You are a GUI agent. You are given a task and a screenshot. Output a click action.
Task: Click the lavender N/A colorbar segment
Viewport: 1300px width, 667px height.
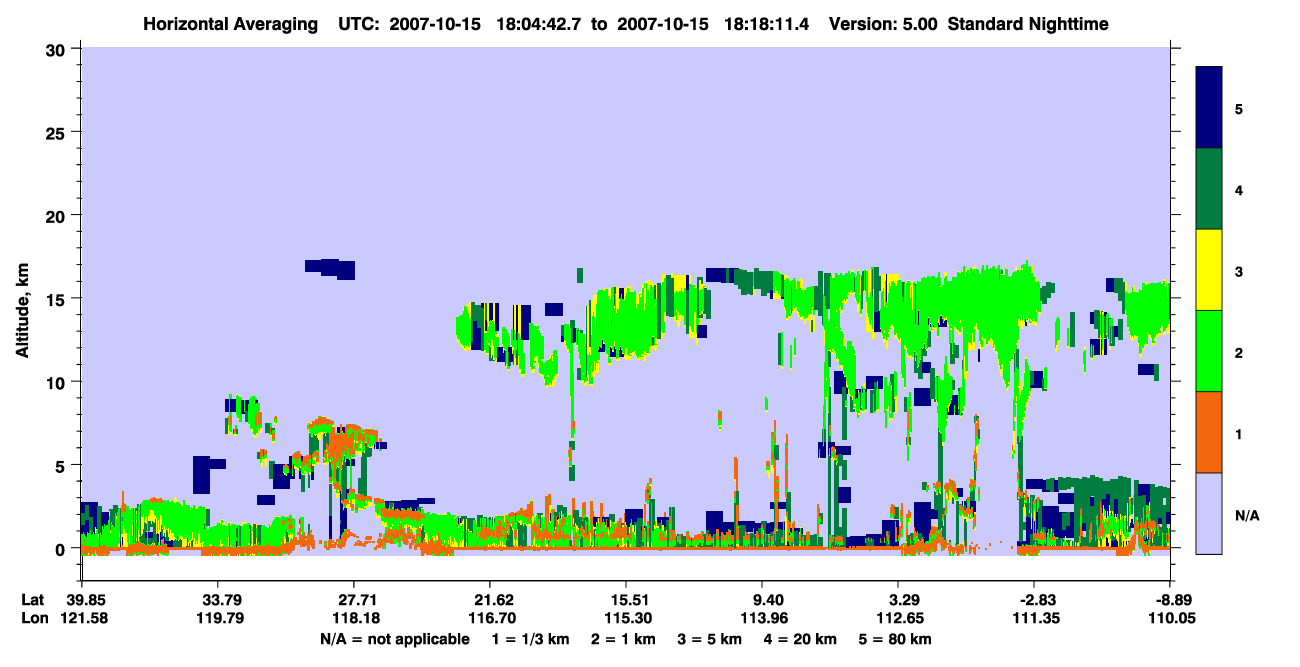(x=1209, y=512)
